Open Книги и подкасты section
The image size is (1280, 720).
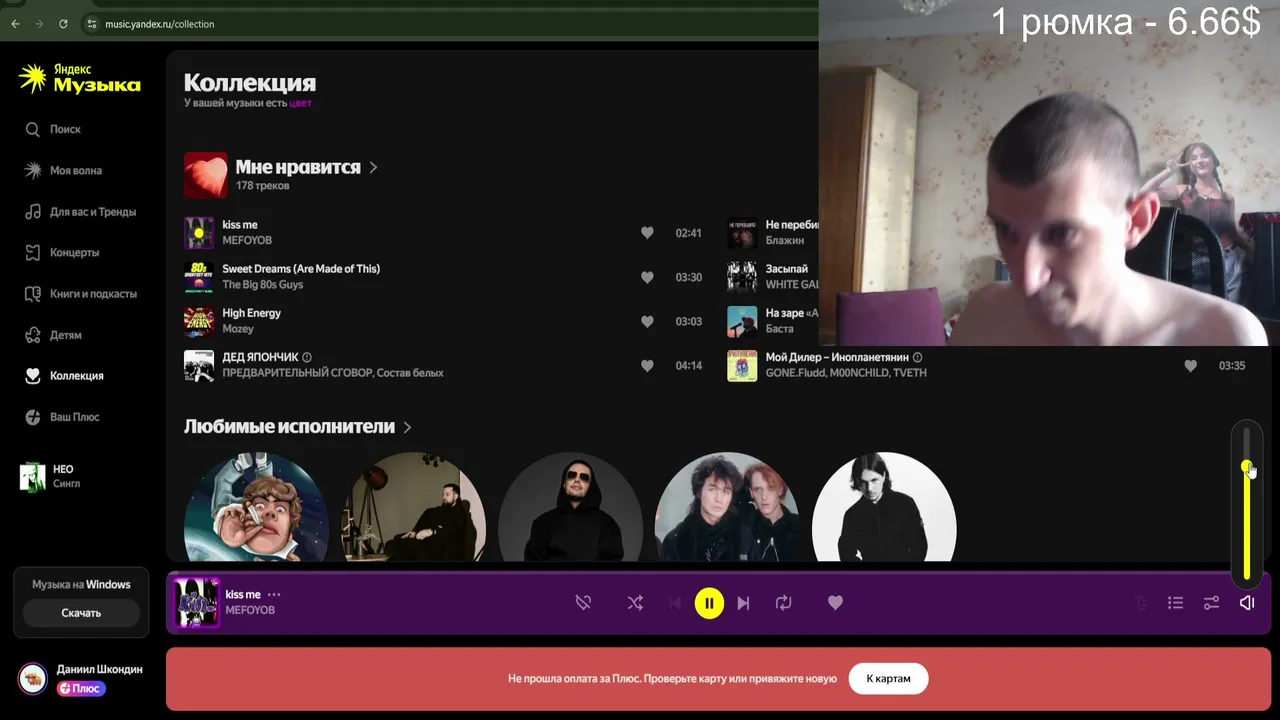[x=93, y=293]
